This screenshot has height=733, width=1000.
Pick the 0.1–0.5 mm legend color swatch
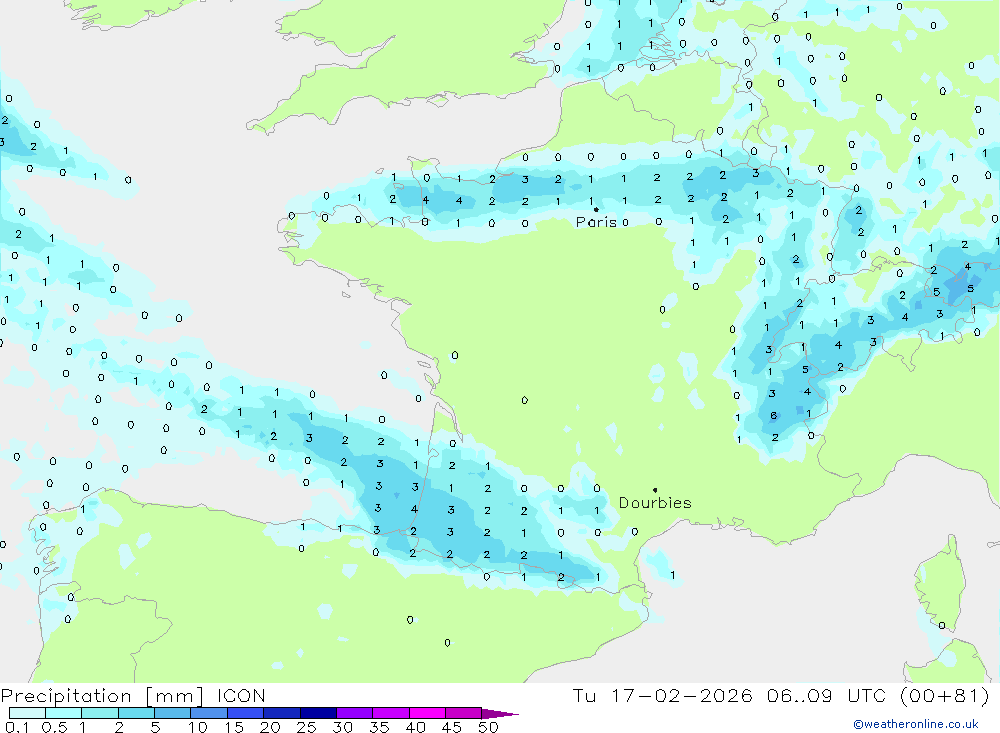pyautogui.click(x=27, y=713)
